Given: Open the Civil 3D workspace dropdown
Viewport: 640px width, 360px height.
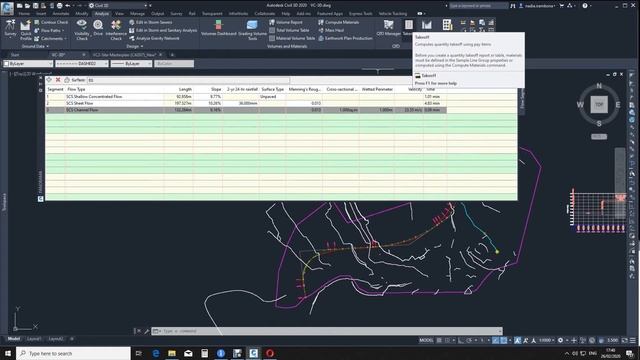Looking at the screenshot, I should pos(118,6).
